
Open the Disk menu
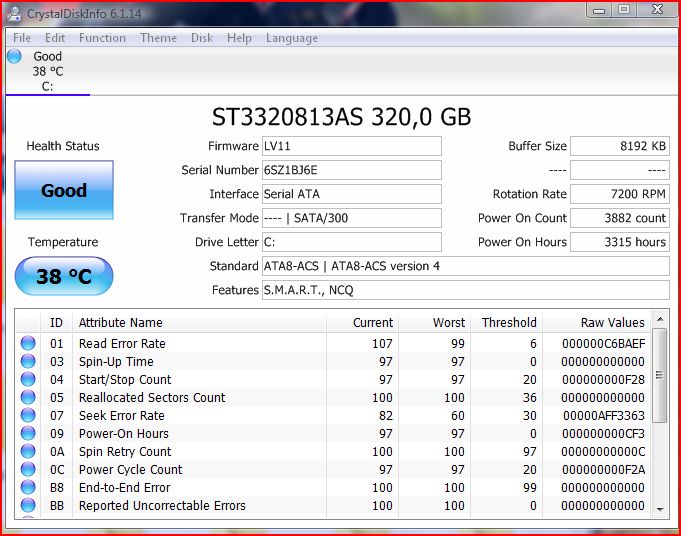[202, 38]
